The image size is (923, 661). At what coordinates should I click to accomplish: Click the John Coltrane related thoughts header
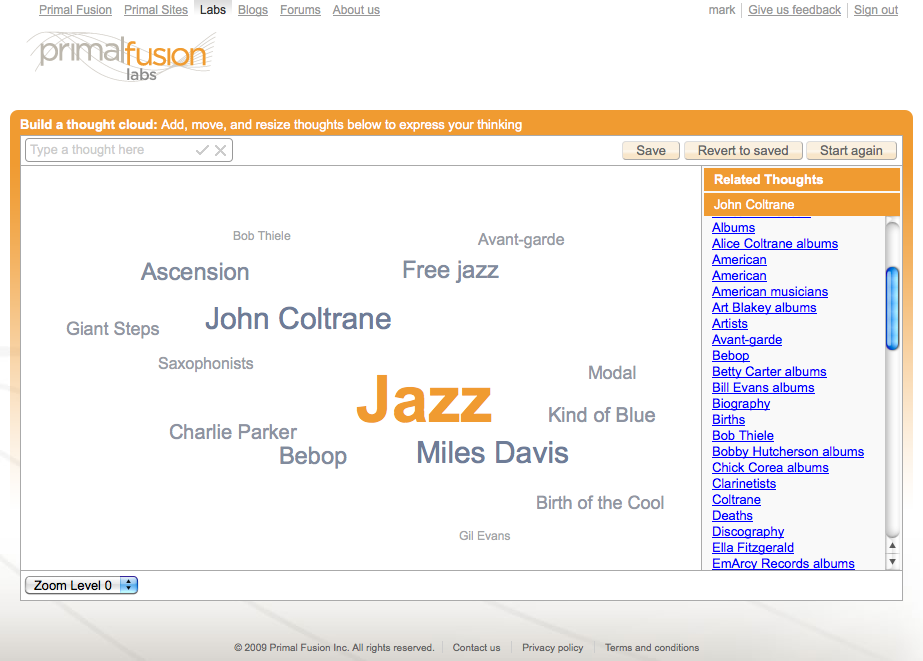coord(802,205)
